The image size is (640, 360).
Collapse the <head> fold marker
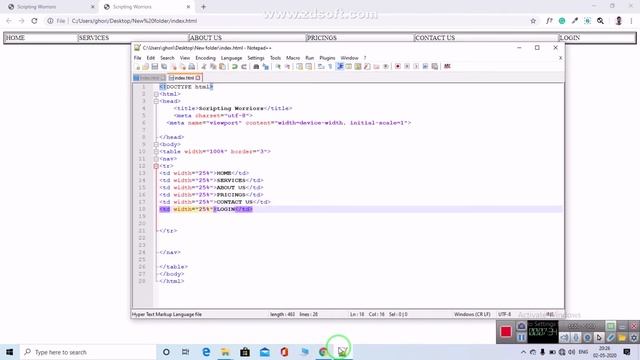coord(156,101)
